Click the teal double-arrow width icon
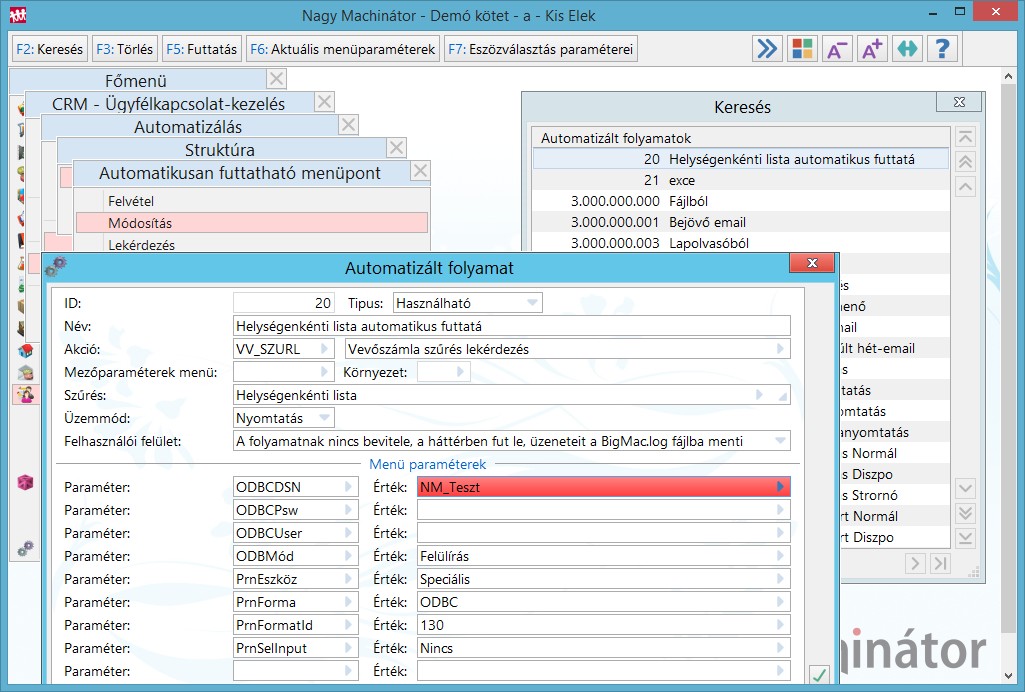Screen dimensions: 1025x692 [907, 48]
